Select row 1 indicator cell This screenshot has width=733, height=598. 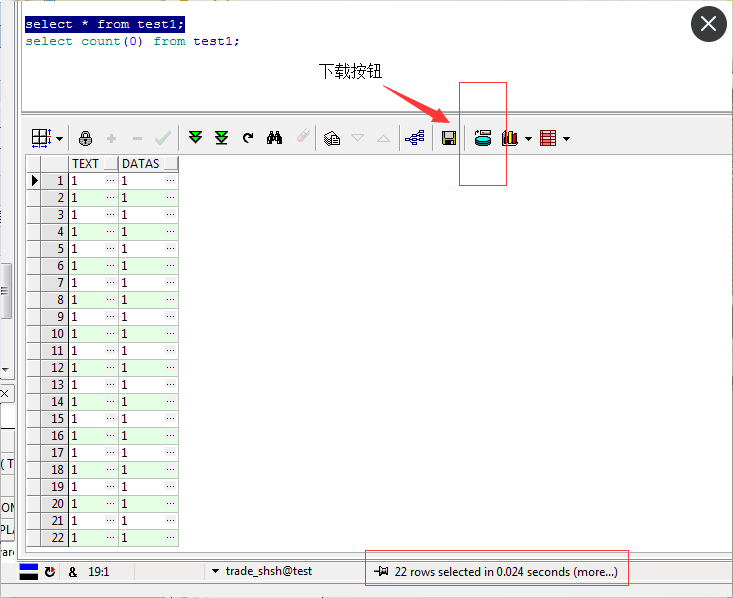(x=34, y=180)
